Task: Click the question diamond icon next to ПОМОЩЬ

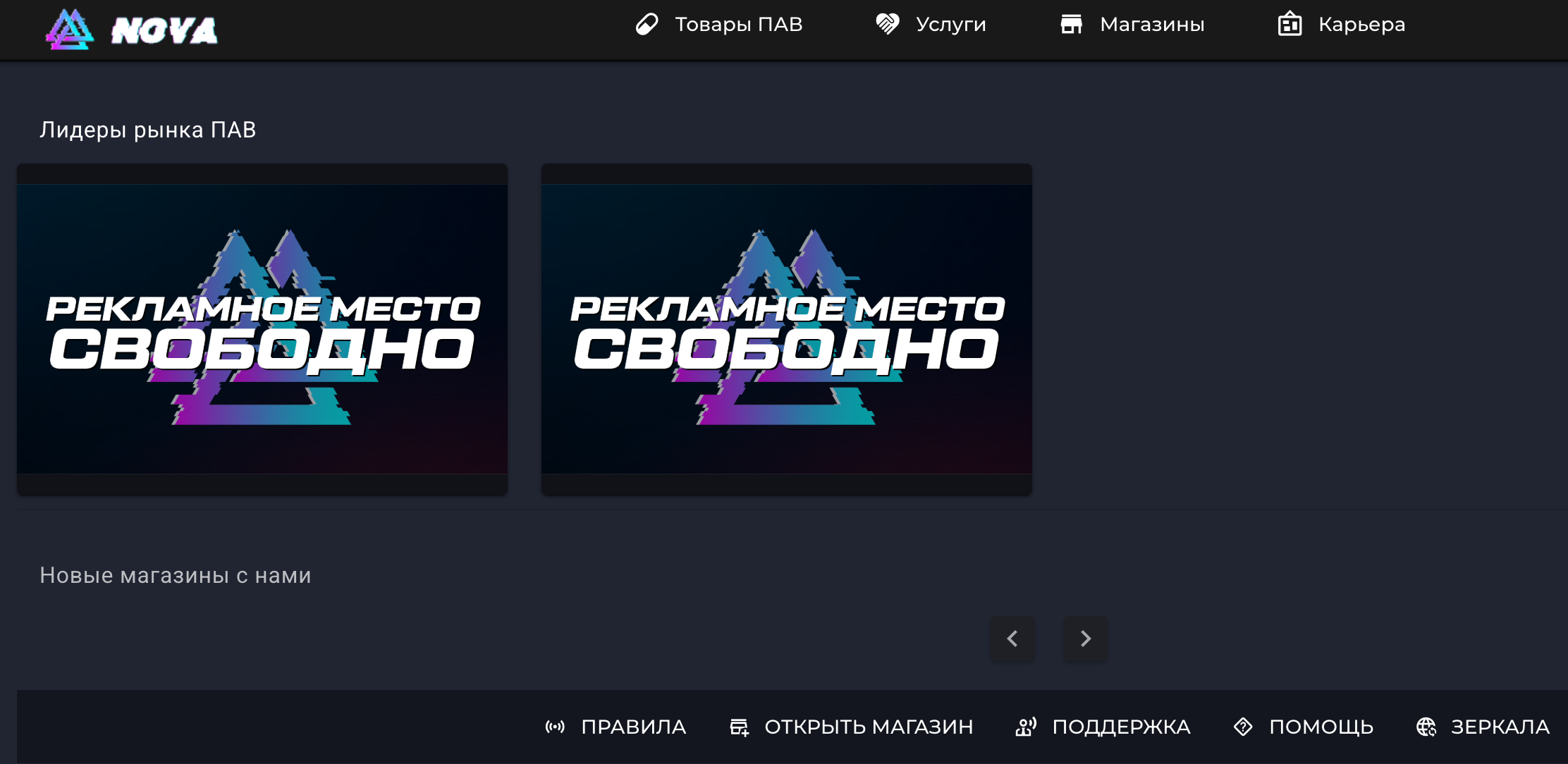Action: (1243, 727)
